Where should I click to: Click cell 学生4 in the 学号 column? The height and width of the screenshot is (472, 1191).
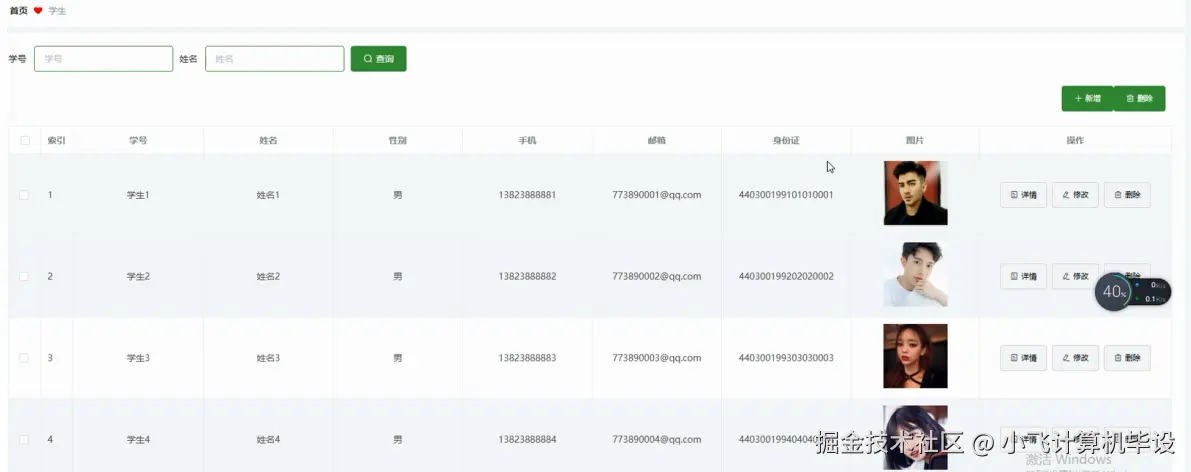click(x=138, y=439)
